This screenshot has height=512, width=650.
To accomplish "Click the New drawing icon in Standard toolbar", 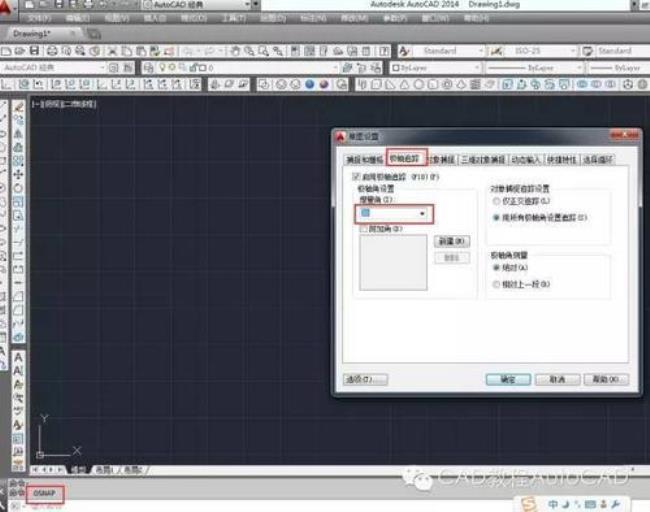I will click(x=6, y=51).
